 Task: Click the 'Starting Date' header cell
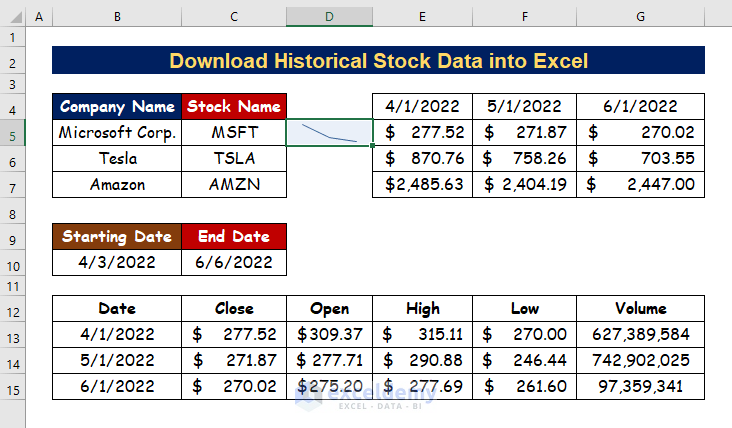click(117, 237)
